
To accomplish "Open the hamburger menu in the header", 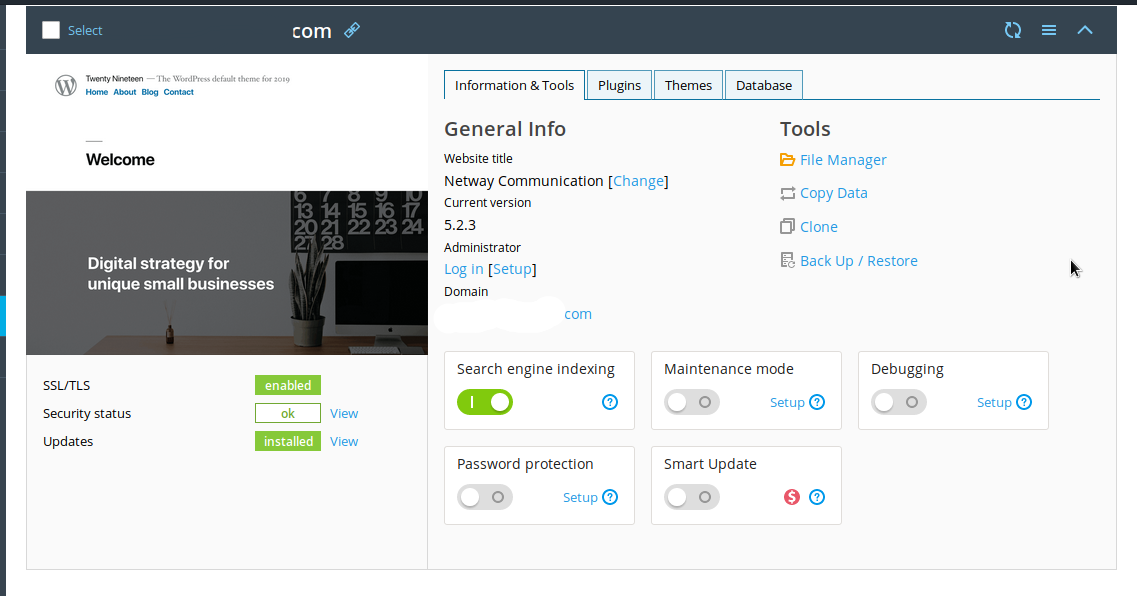I will [x=1049, y=30].
